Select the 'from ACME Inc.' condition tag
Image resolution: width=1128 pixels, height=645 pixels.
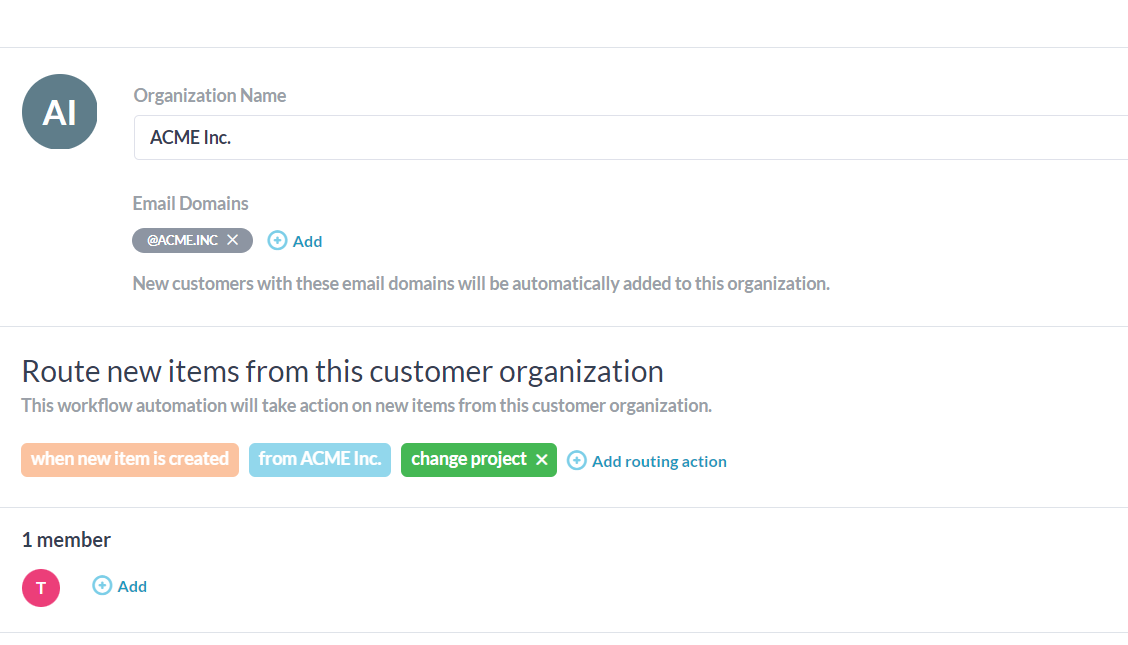320,459
